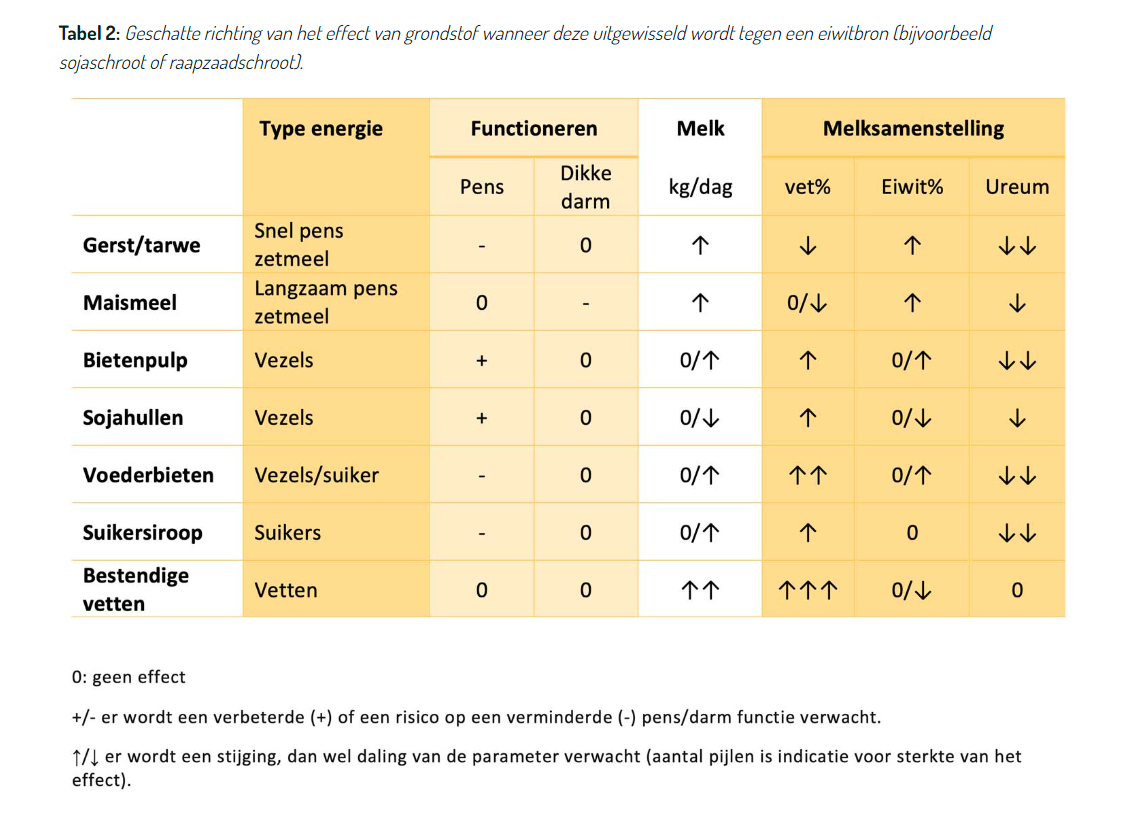Select the "kg/dag" subheader cell
The height and width of the screenshot is (820, 1145).
pyautogui.click(x=700, y=187)
